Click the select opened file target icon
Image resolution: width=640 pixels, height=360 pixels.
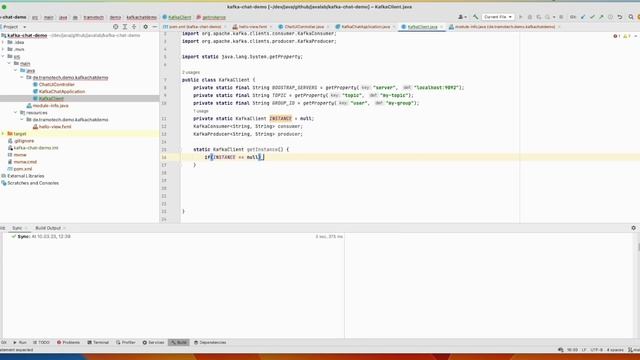coord(116,27)
